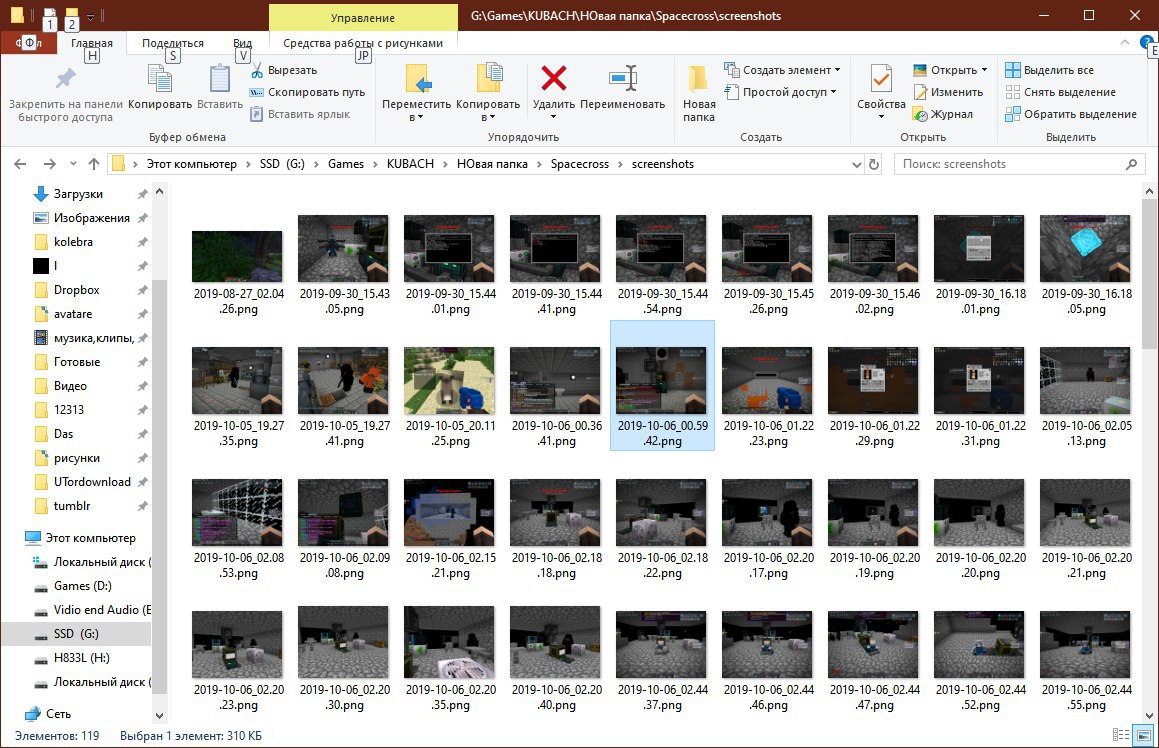
Task: Select all with Выделить все
Action: pyautogui.click(x=1050, y=70)
